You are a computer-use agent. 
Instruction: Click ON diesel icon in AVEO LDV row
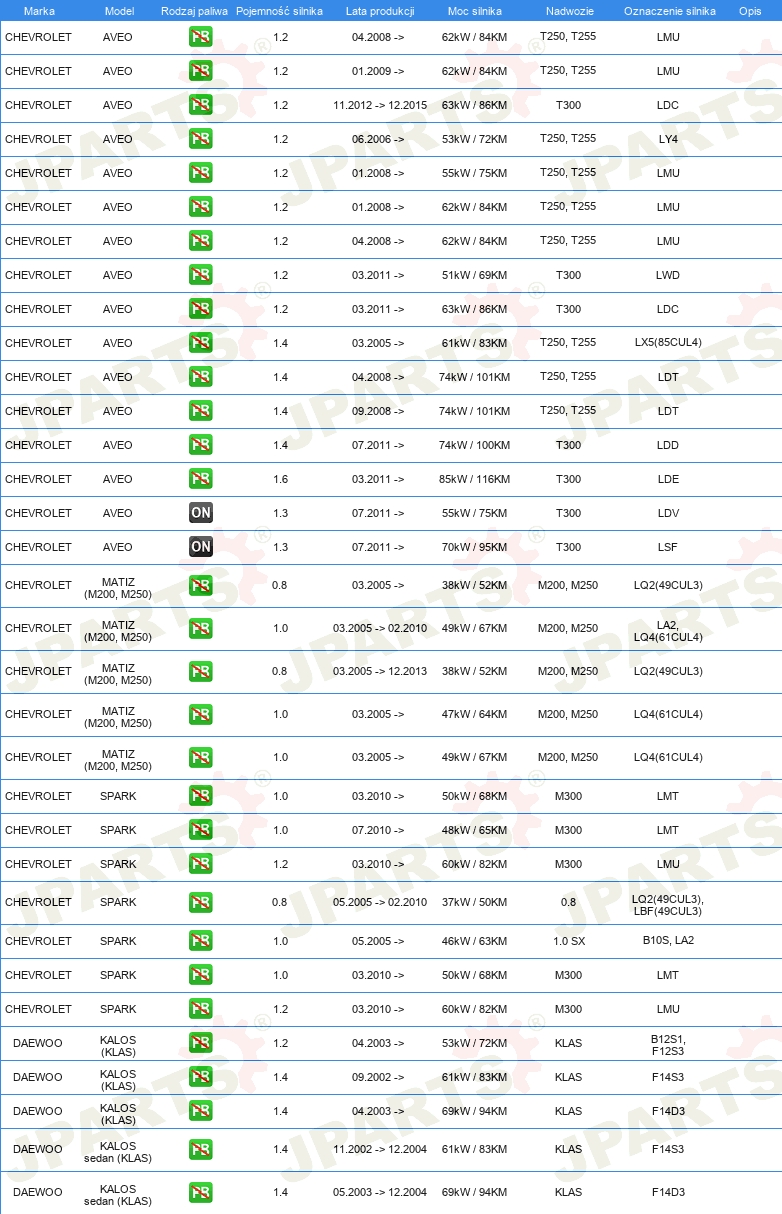pyautogui.click(x=201, y=513)
